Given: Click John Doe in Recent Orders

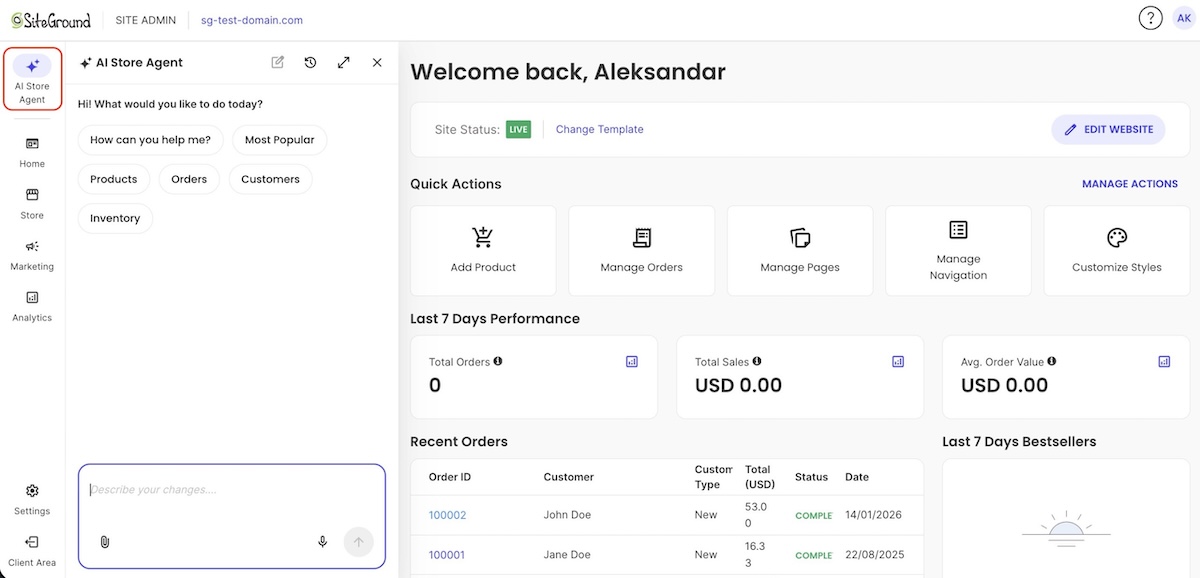Looking at the screenshot, I should 567,515.
